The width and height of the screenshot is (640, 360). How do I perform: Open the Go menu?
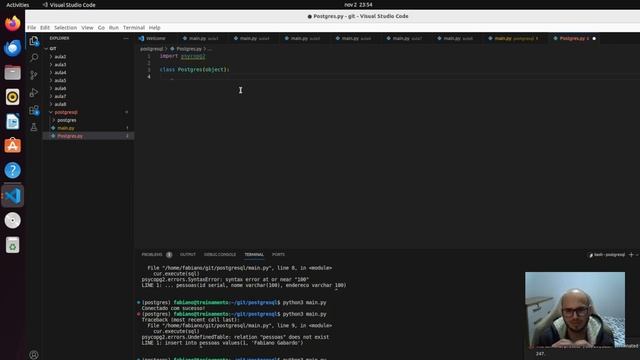click(x=101, y=28)
